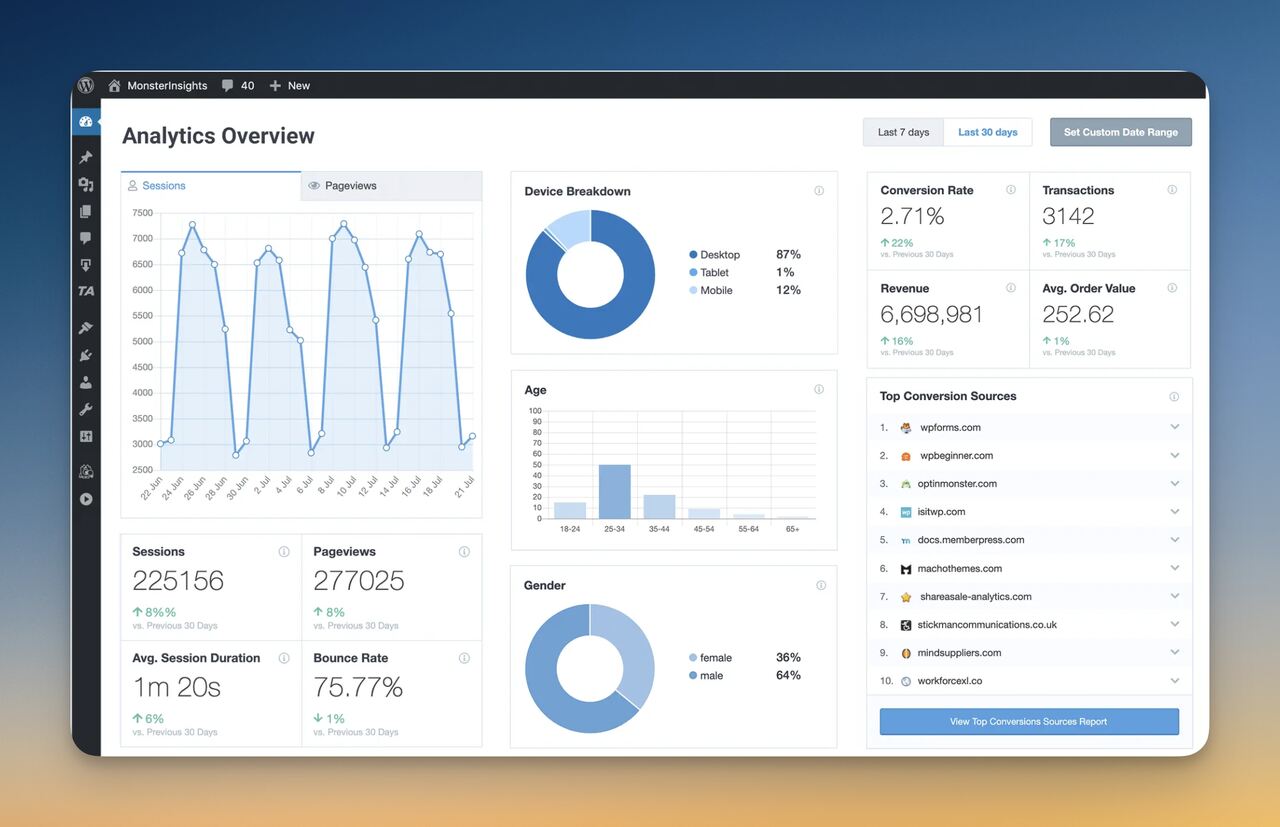Image resolution: width=1280 pixels, height=827 pixels.
Task: Open Tools via the wrench sidebar icon
Action: pyautogui.click(x=86, y=410)
